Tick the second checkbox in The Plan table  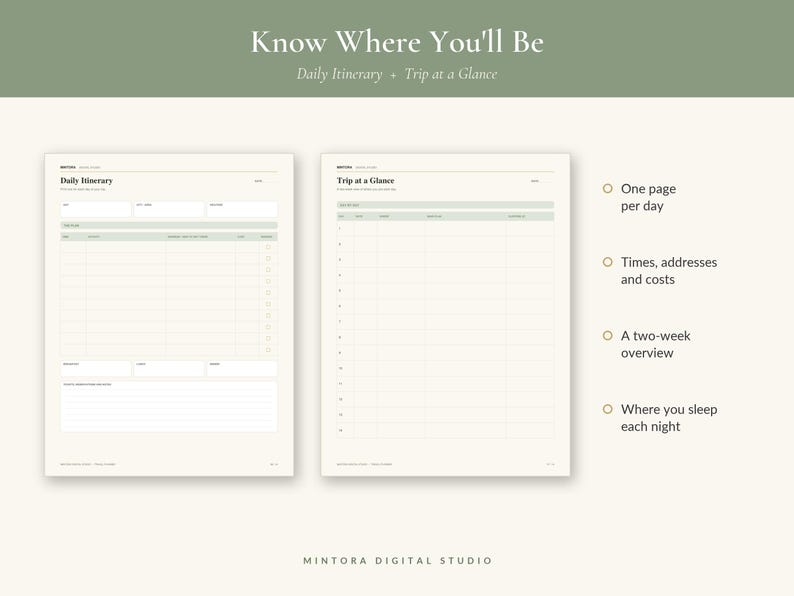[x=268, y=258]
